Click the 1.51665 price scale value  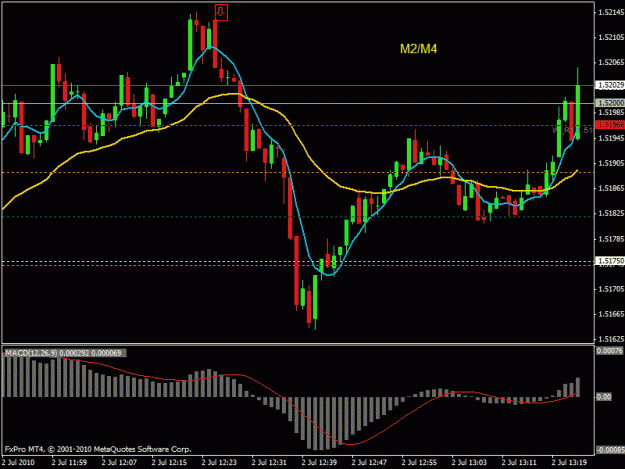[611, 314]
